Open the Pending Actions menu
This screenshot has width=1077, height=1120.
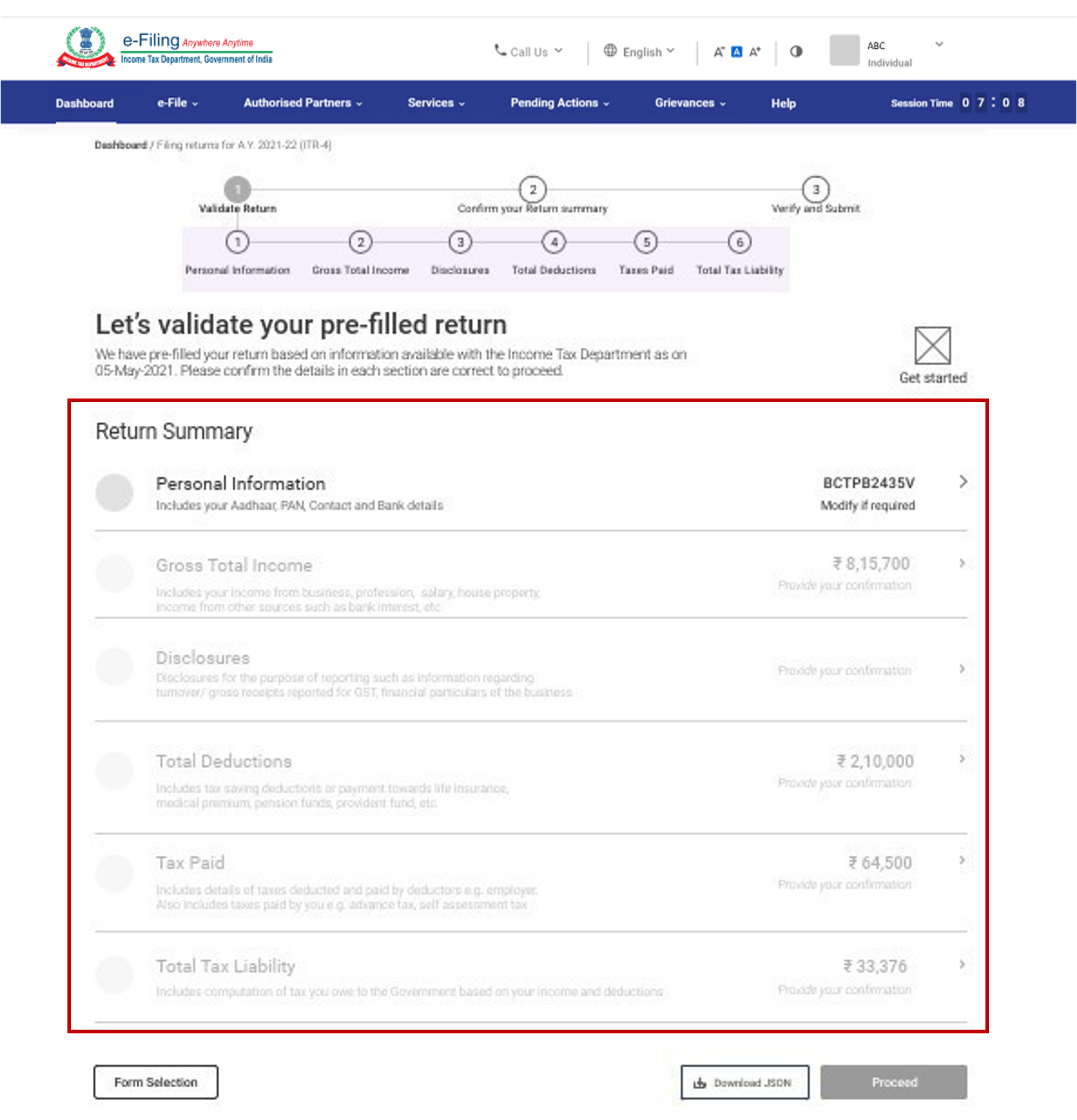pos(560,103)
